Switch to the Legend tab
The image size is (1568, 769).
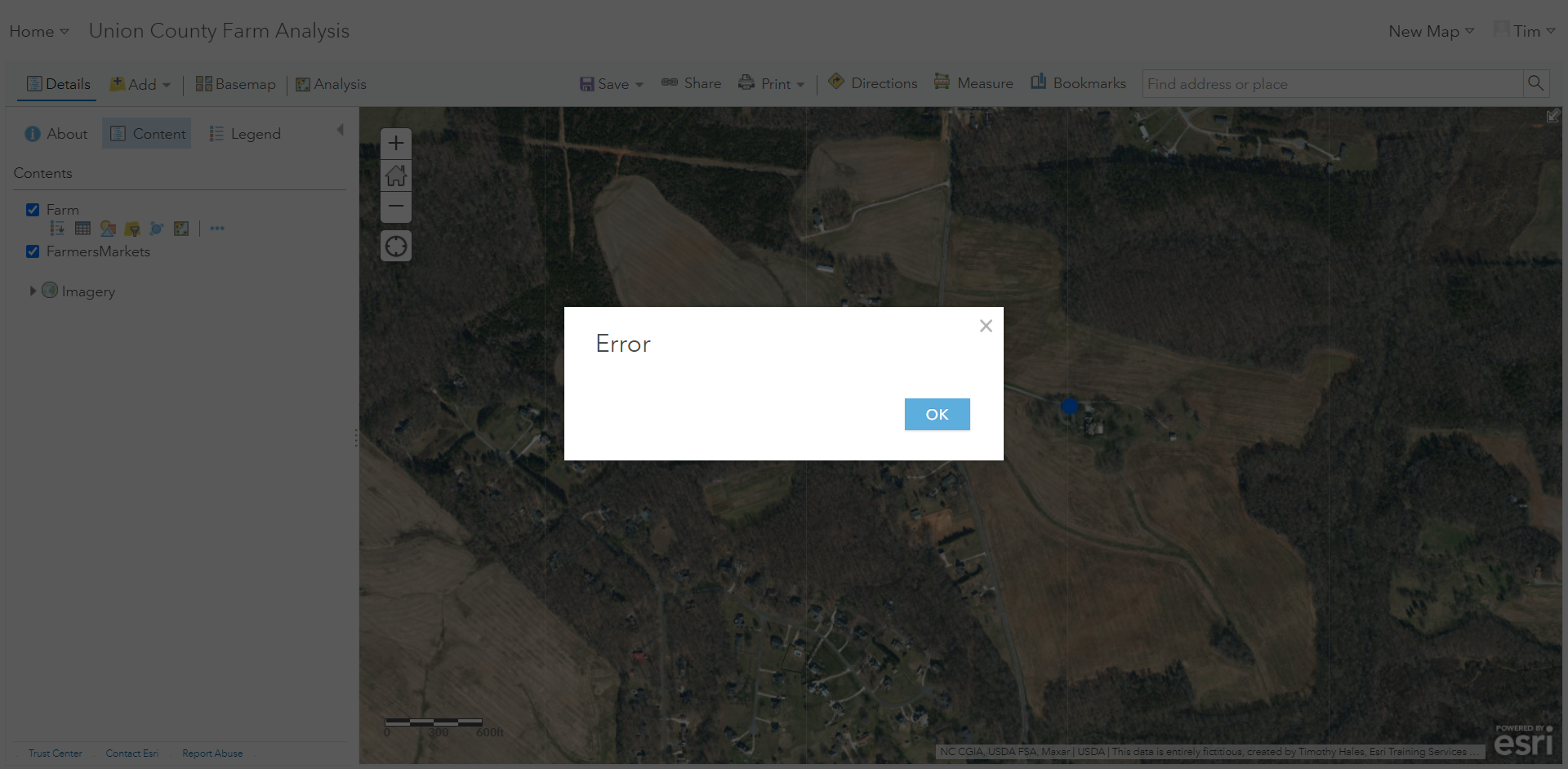pyautogui.click(x=244, y=133)
